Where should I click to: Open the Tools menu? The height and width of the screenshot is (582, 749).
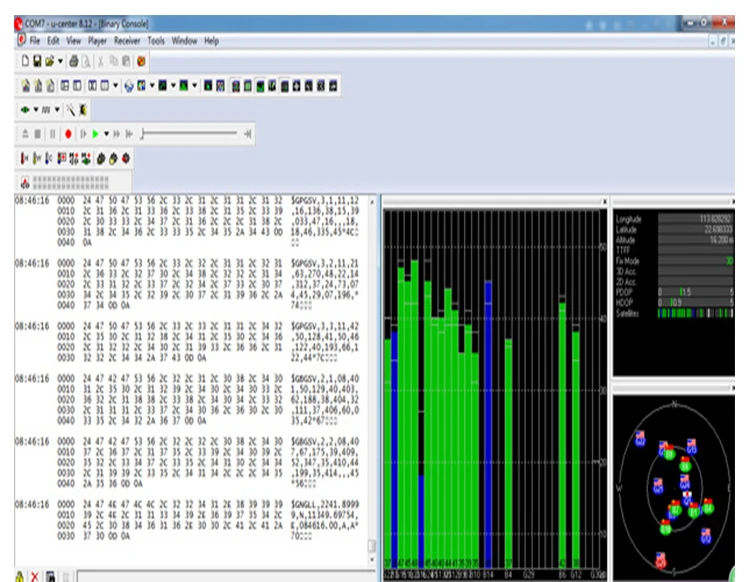(156, 41)
